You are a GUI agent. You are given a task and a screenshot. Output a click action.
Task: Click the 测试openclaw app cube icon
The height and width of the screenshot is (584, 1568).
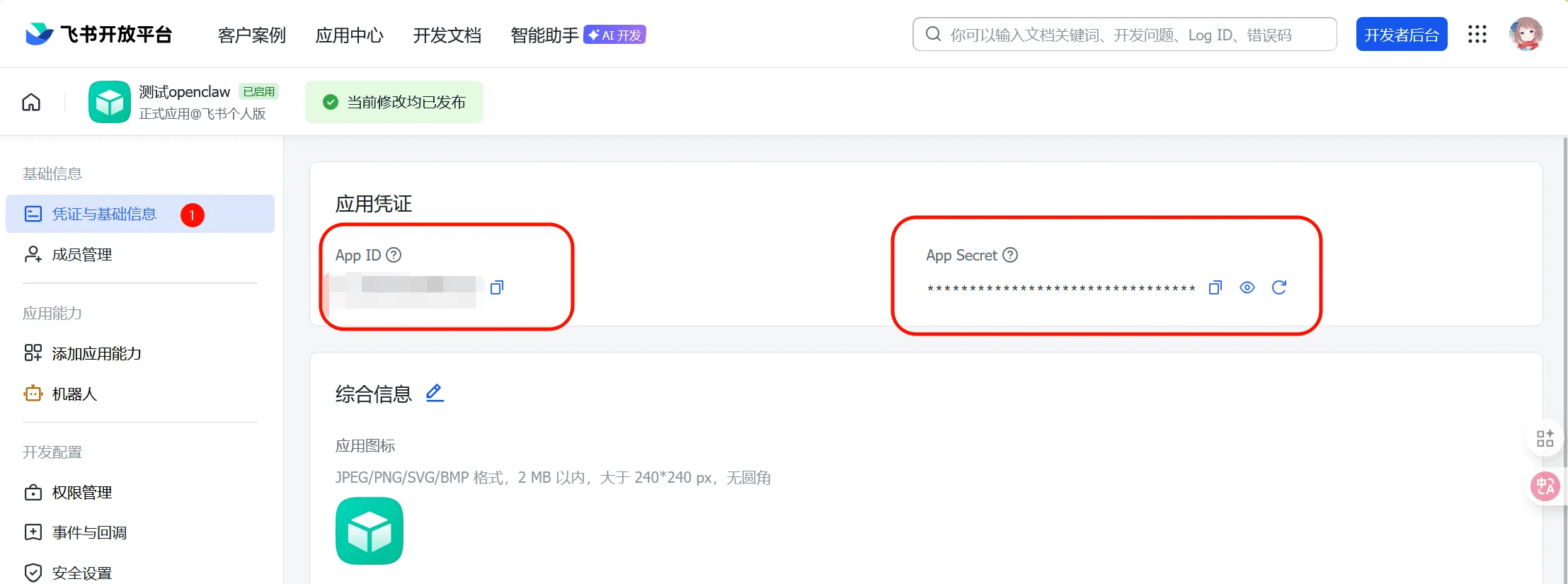pyautogui.click(x=110, y=102)
